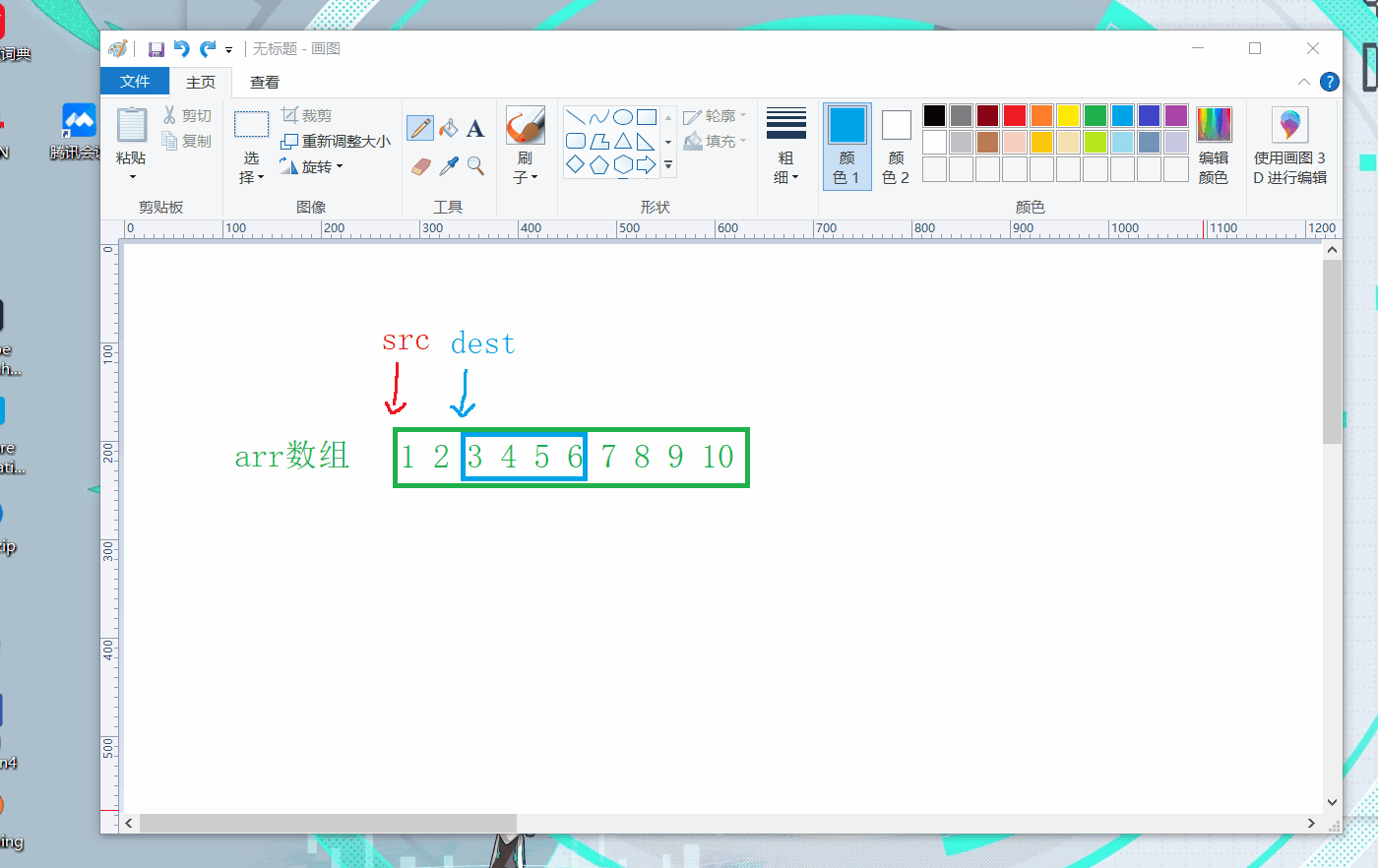Open Tencent Meeting desktop icon
This screenshot has height=868, width=1378.
[x=79, y=132]
